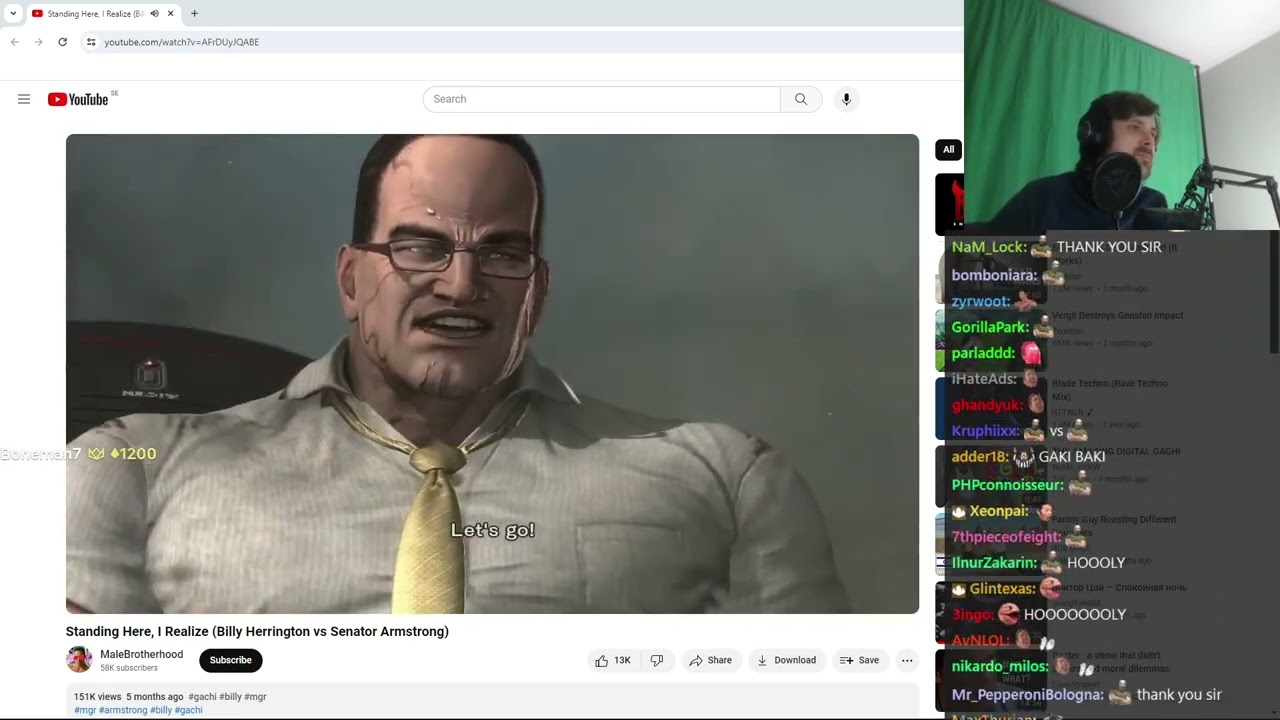Click the browser address bar URL
1280x720 pixels.
[x=181, y=42]
